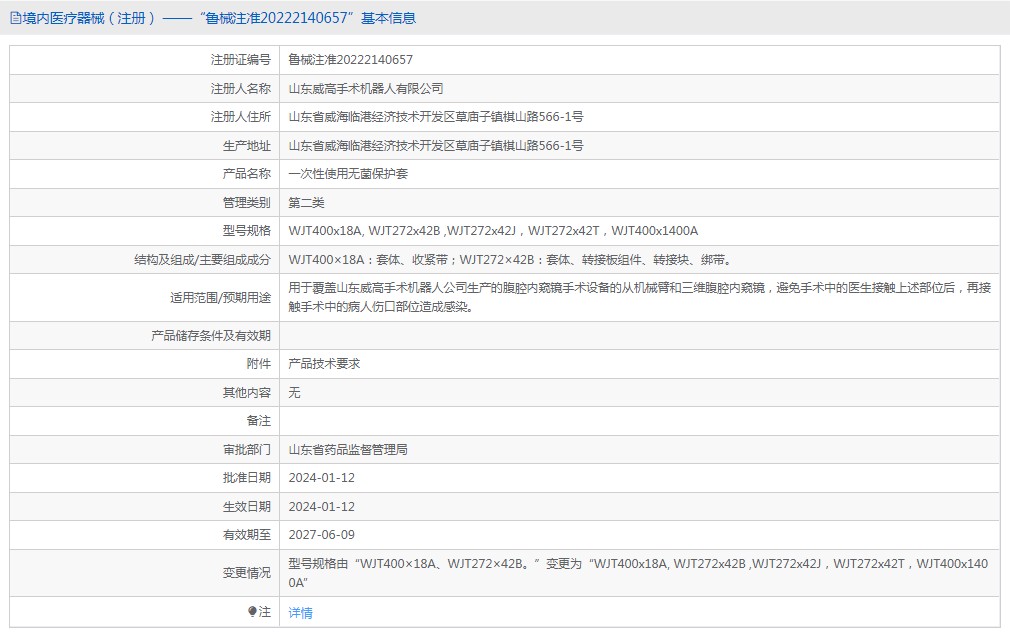Click the 变更情况 row label
Image resolution: width=1010 pixels, height=637 pixels.
coord(247,573)
